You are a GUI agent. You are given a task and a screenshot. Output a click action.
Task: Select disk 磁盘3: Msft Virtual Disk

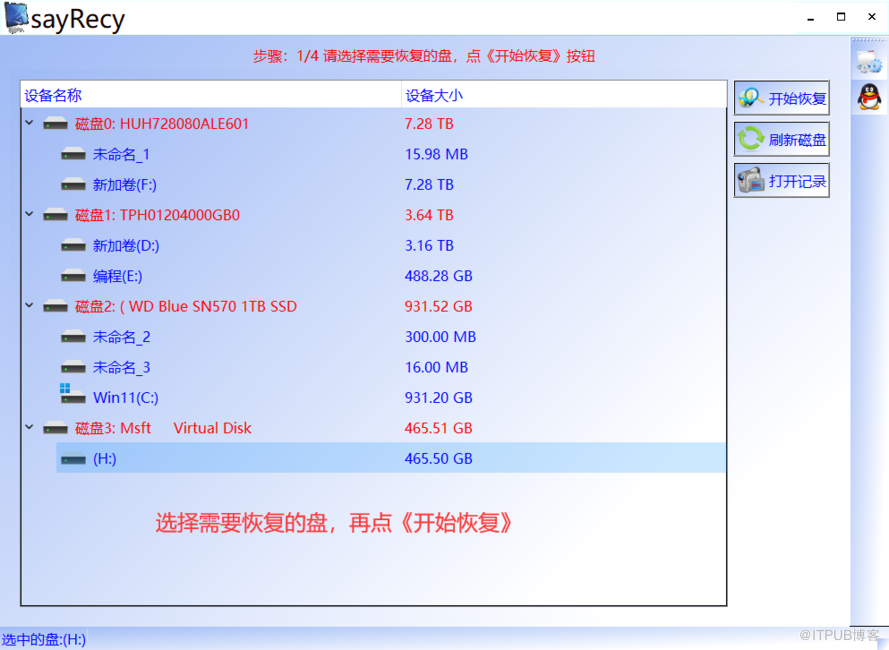163,428
